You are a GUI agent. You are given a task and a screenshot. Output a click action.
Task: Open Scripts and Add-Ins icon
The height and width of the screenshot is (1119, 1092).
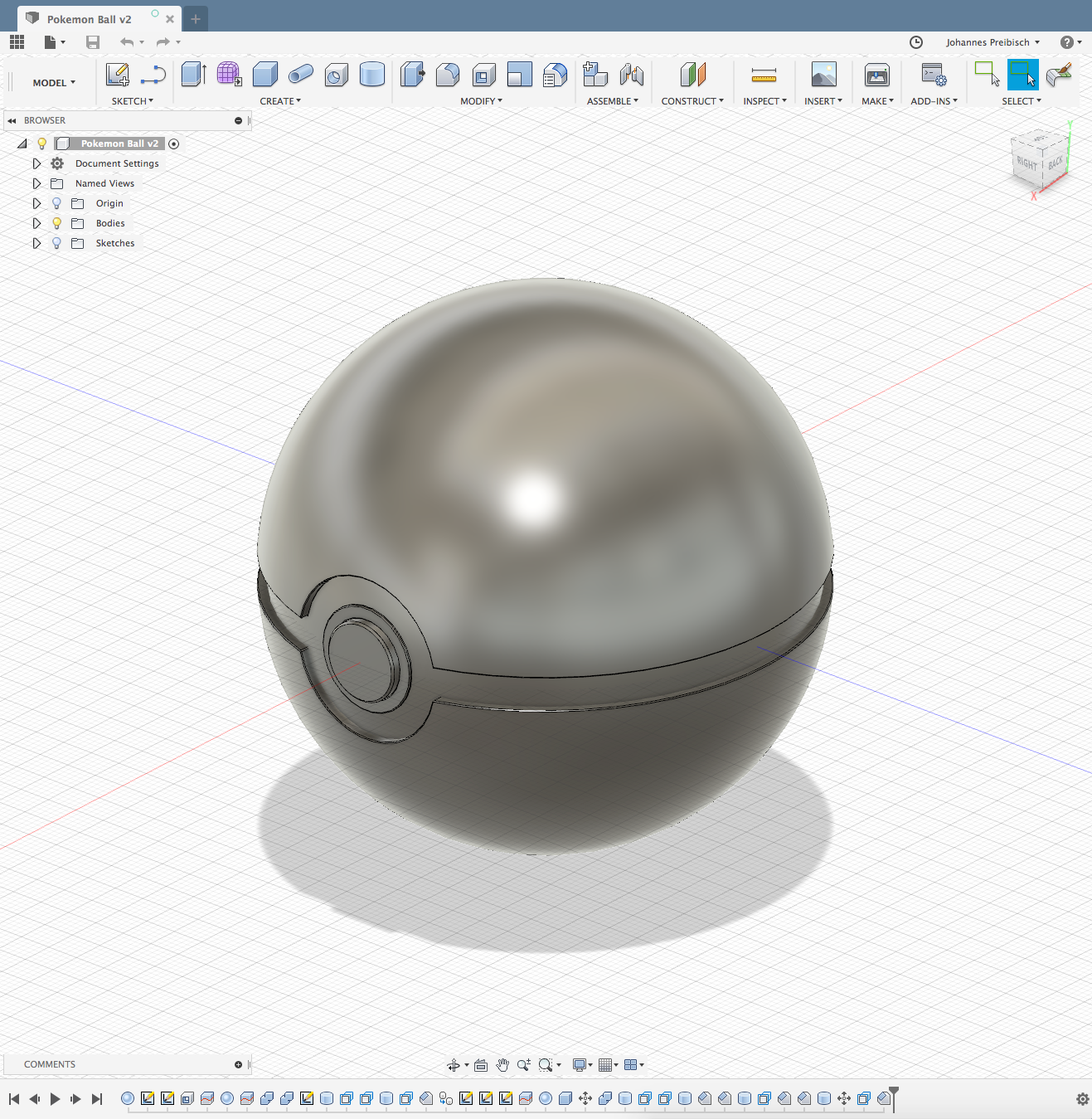[934, 75]
